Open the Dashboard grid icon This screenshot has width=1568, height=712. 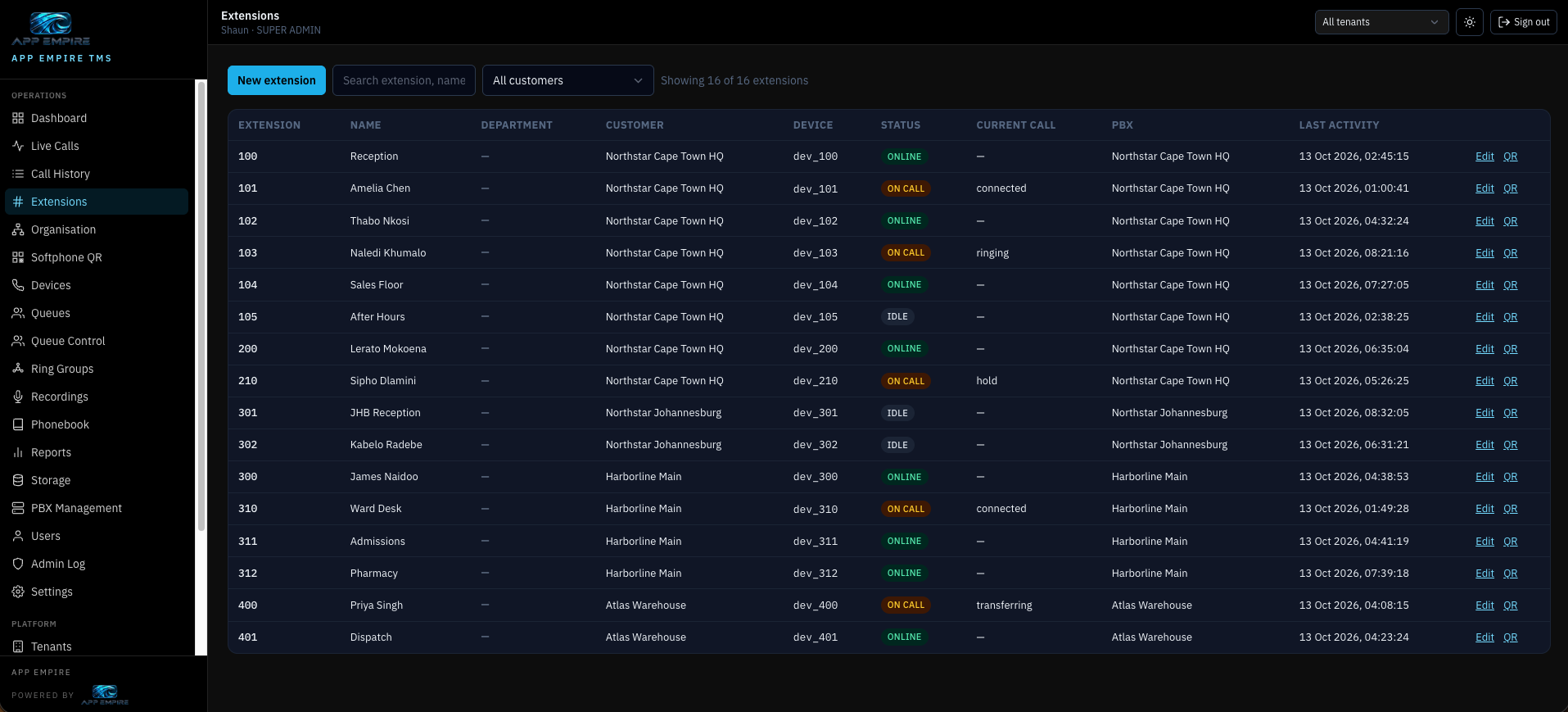tap(18, 118)
